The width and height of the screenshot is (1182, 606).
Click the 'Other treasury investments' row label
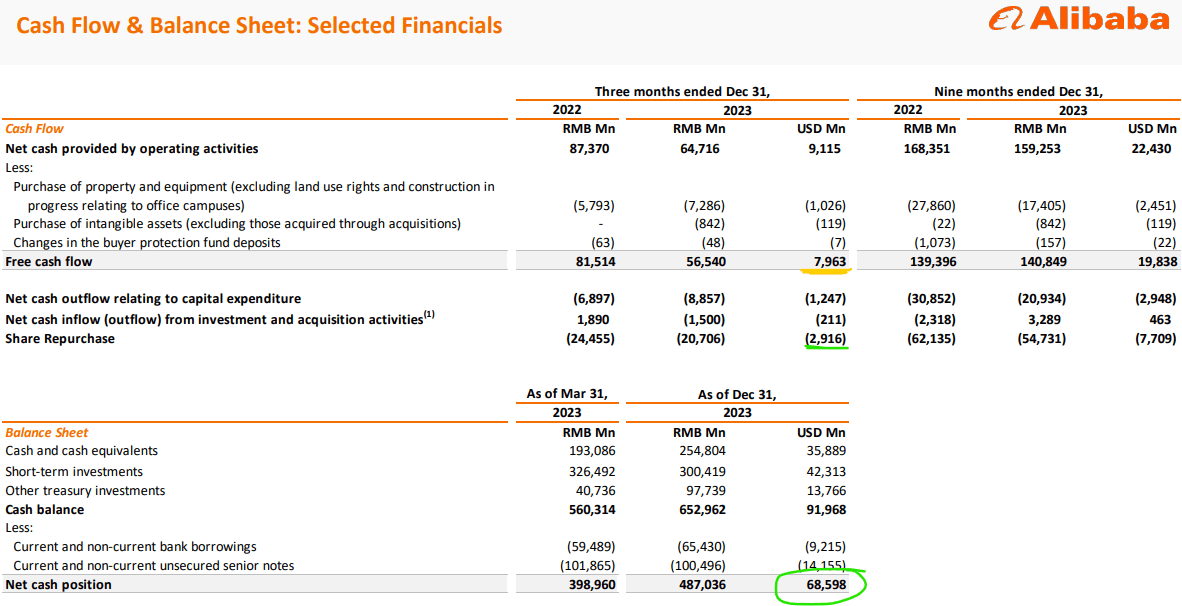pyautogui.click(x=85, y=490)
